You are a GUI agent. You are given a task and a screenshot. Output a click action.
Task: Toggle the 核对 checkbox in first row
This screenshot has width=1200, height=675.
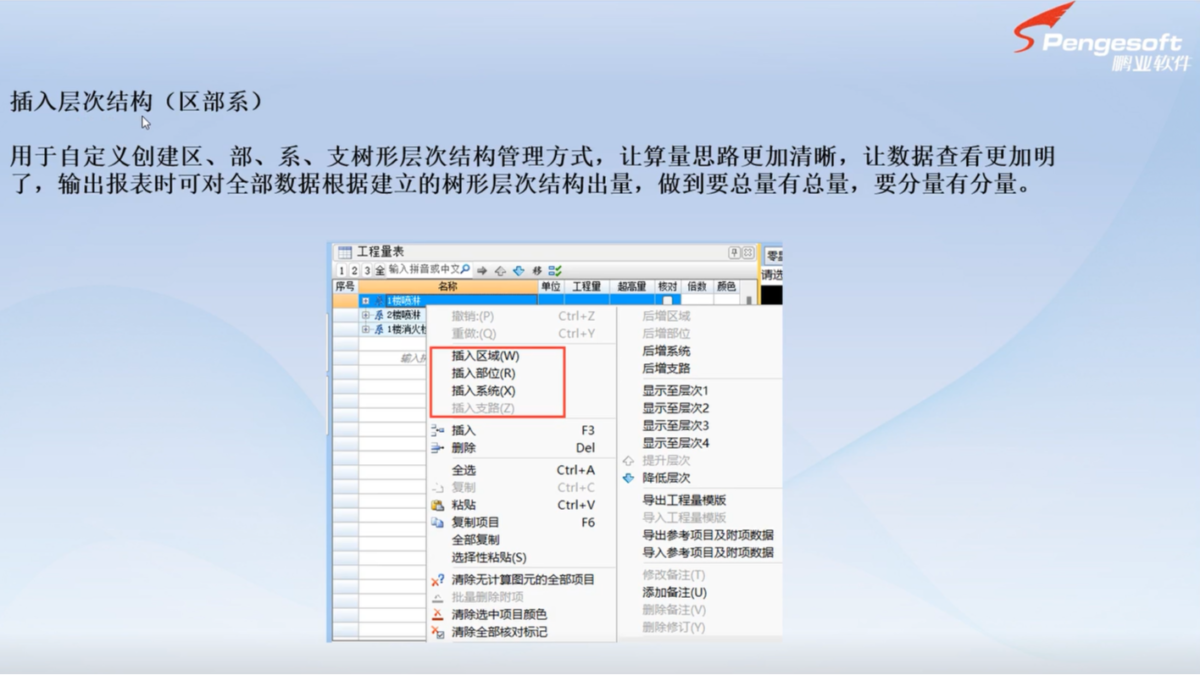tap(668, 300)
